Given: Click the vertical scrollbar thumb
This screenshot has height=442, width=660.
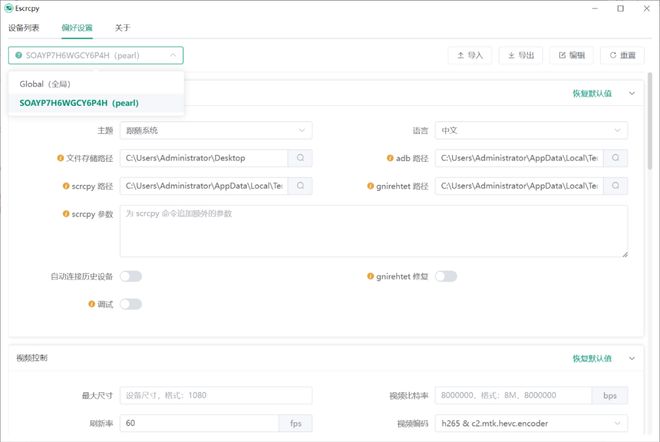Looking at the screenshot, I should pos(650,121).
